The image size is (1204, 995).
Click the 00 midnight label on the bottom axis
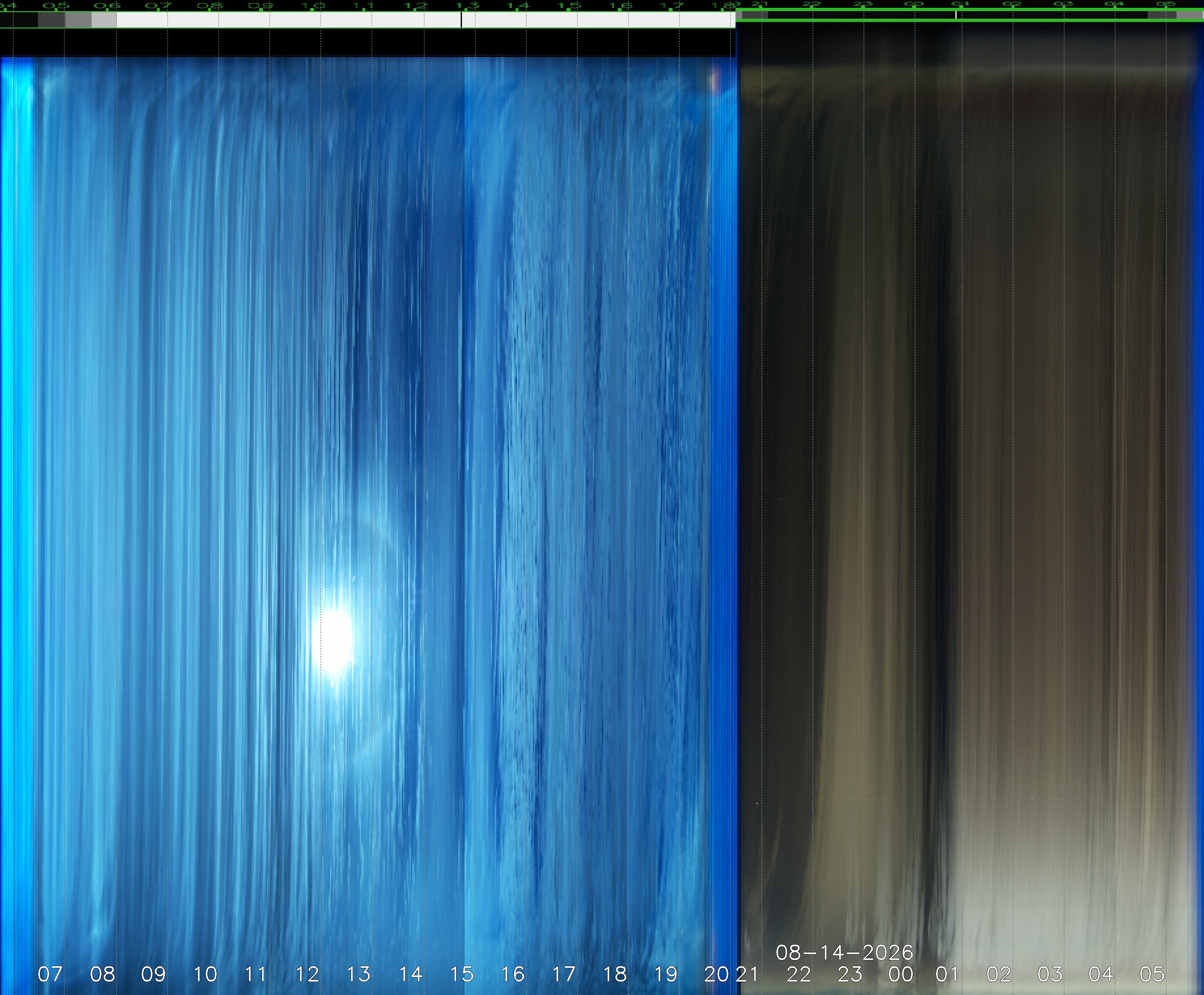click(x=901, y=974)
